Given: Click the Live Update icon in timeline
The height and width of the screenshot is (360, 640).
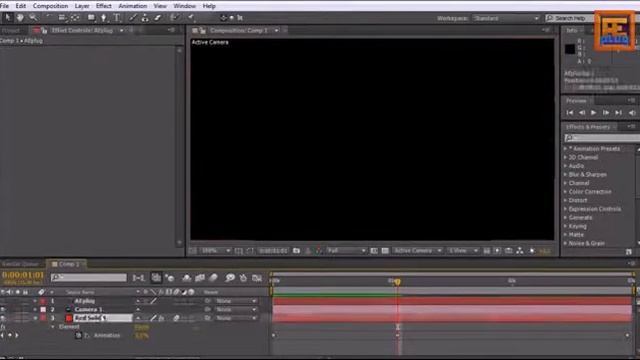Looking at the screenshot, I should pyautogui.click(x=156, y=278).
